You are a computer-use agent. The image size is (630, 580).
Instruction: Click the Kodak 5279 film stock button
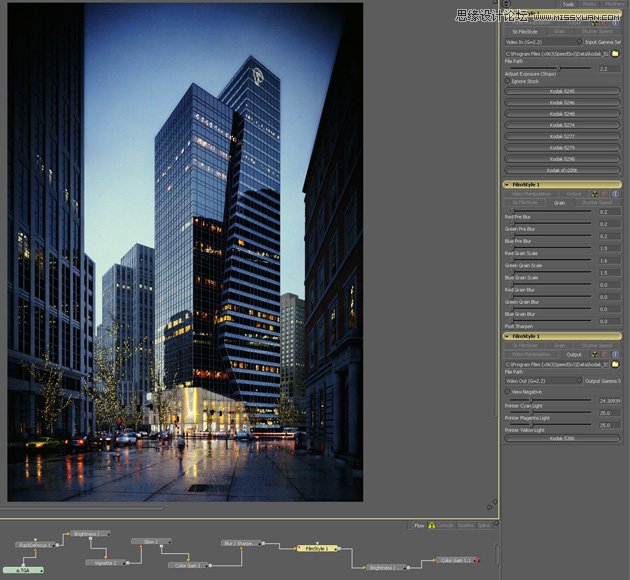click(562, 148)
